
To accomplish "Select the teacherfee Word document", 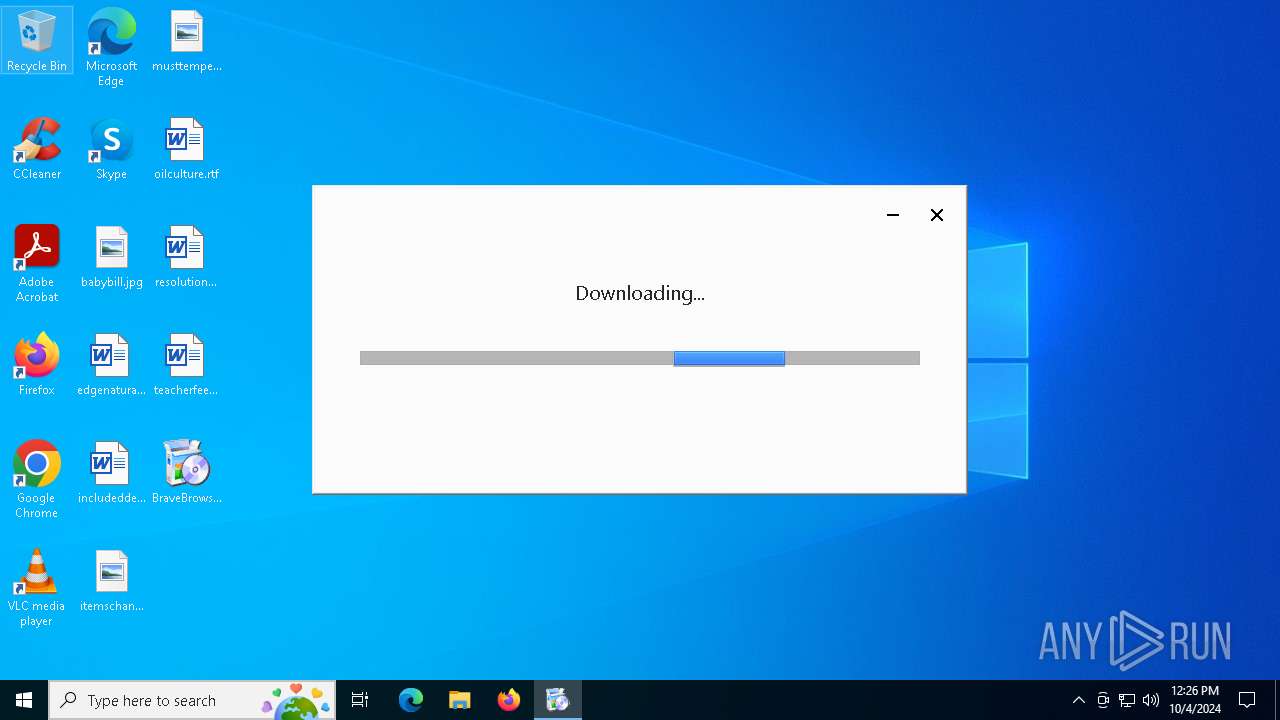I will (x=186, y=364).
